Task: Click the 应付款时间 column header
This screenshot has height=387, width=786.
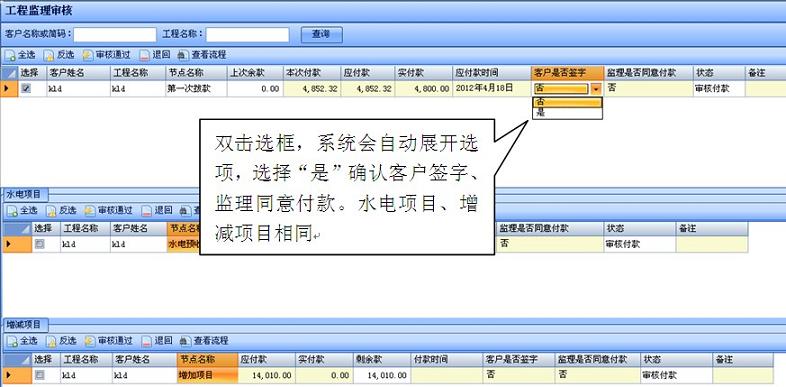Action: click(492, 73)
